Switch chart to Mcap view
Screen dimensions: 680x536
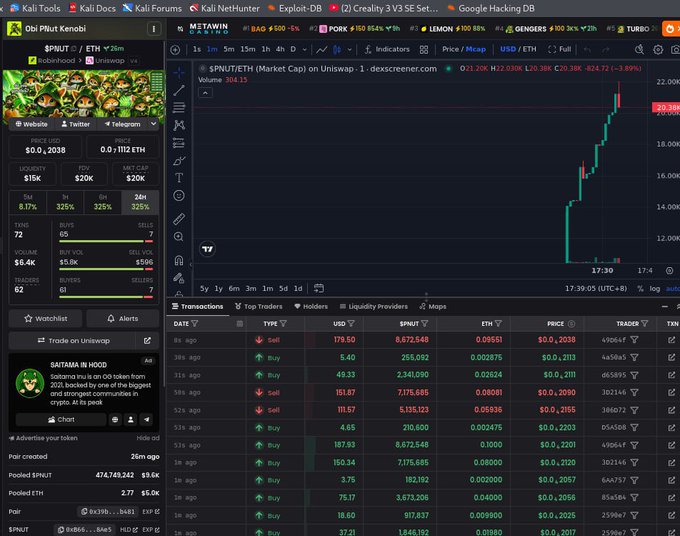476,49
